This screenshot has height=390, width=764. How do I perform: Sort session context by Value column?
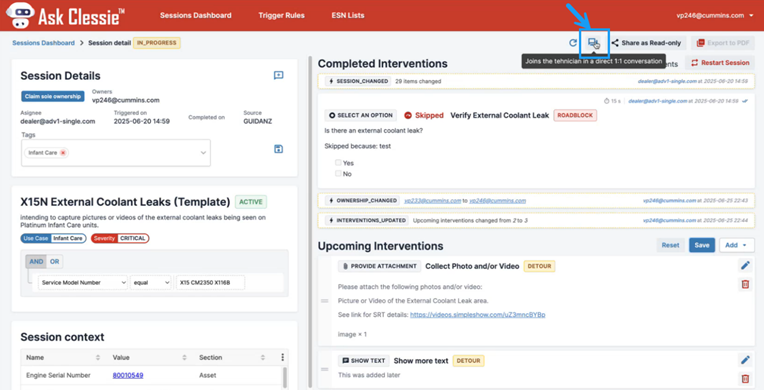[x=185, y=357]
